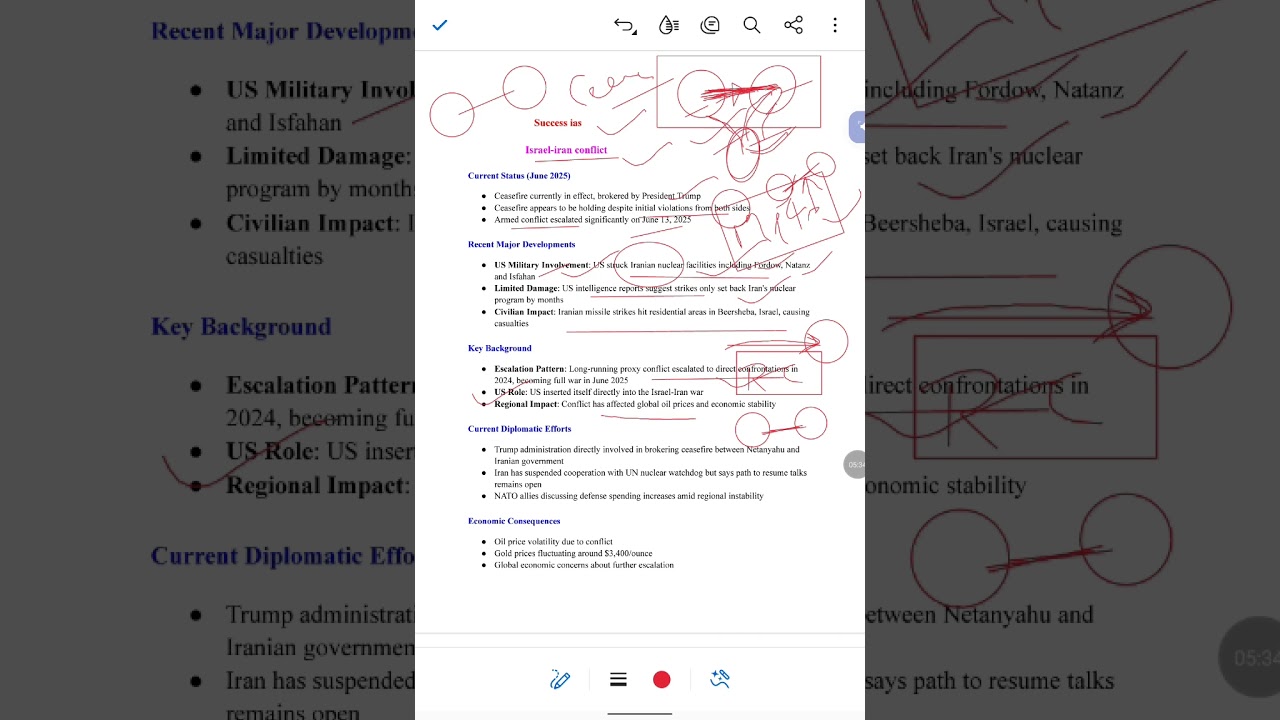Select the ink eraser sparkle tool

[720, 680]
